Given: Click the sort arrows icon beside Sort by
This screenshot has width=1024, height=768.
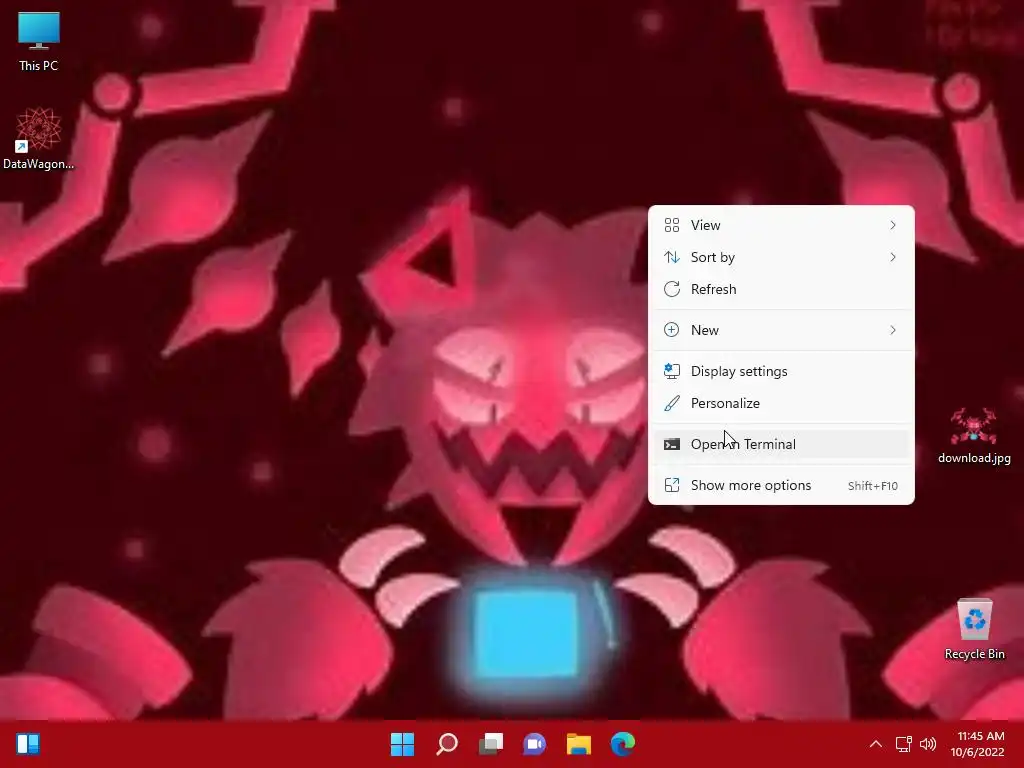Looking at the screenshot, I should pos(671,257).
